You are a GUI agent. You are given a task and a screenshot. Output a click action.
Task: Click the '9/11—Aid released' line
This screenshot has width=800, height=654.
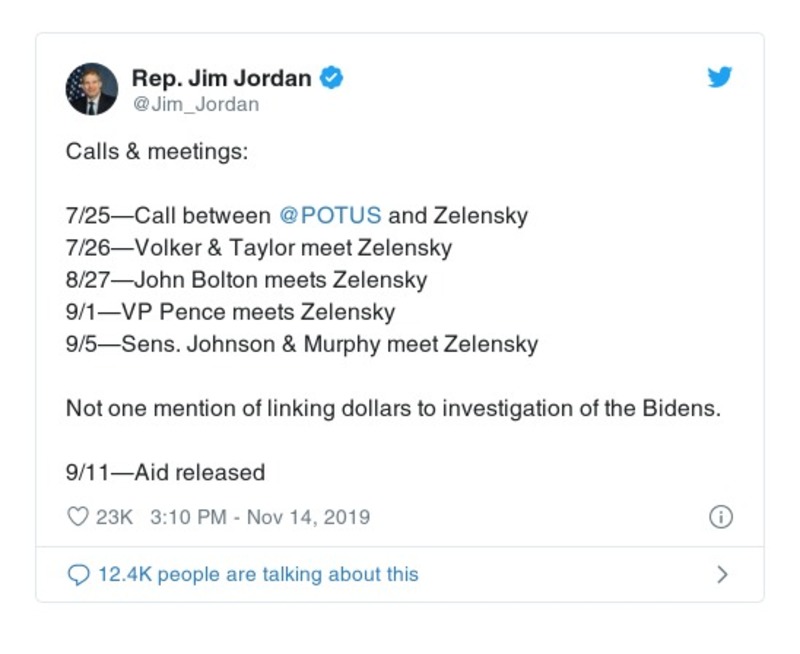click(x=165, y=472)
